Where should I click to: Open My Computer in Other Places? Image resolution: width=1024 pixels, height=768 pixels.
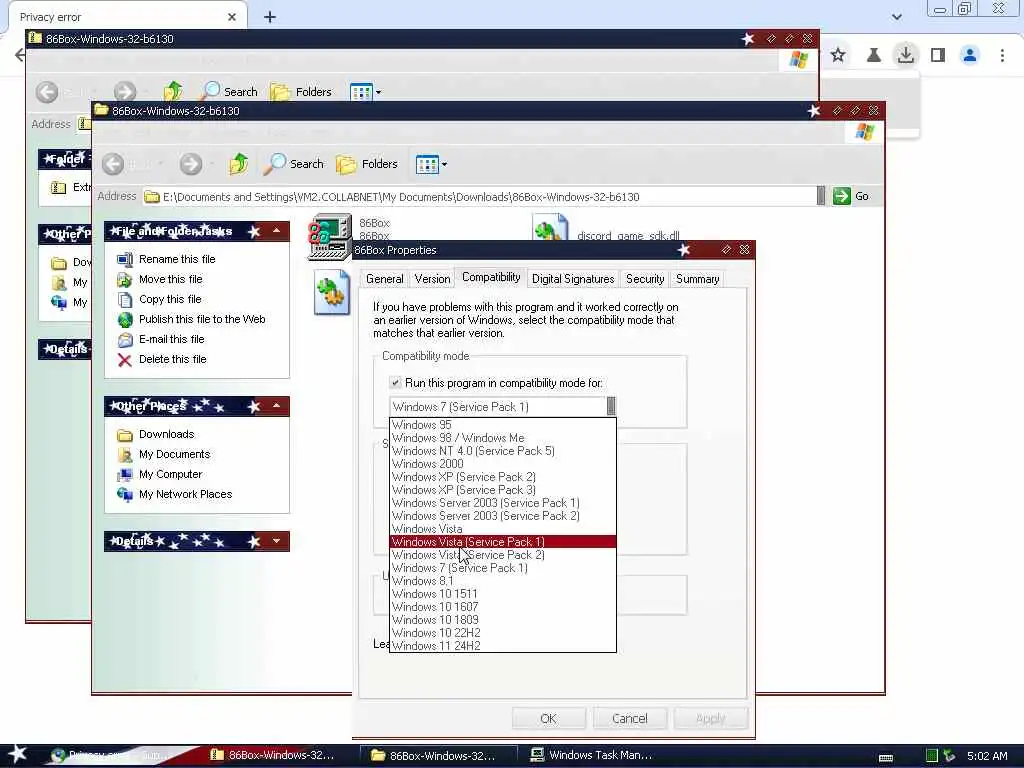pyautogui.click(x=160, y=474)
